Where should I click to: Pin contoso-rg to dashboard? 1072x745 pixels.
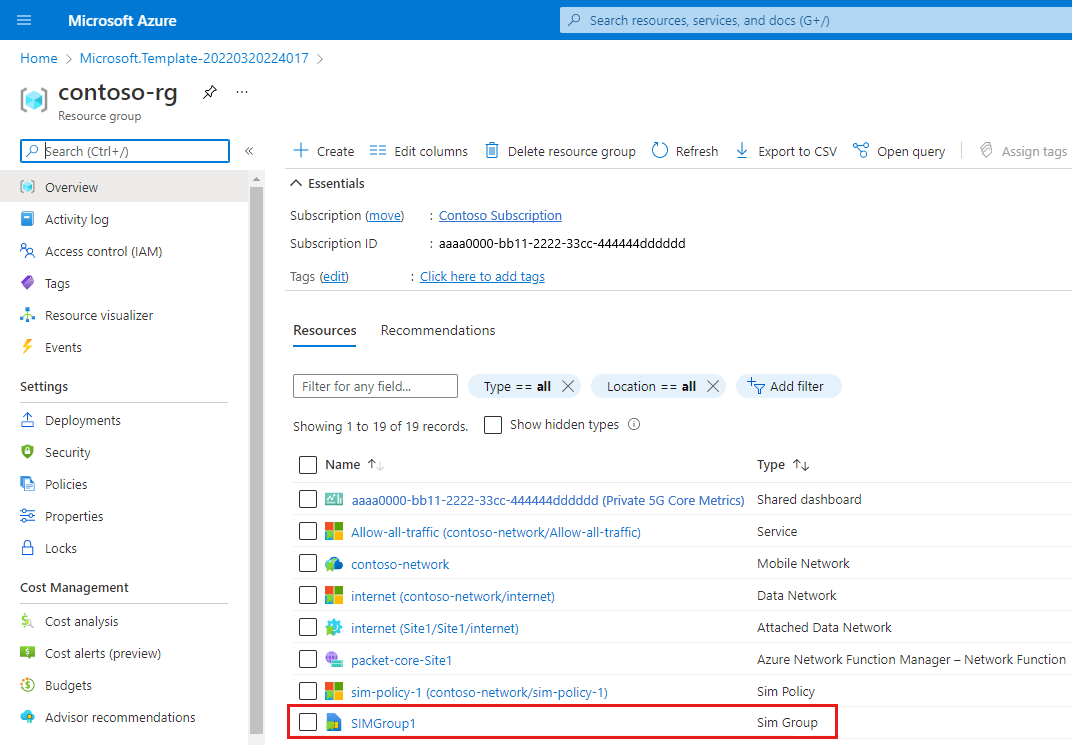[x=209, y=91]
